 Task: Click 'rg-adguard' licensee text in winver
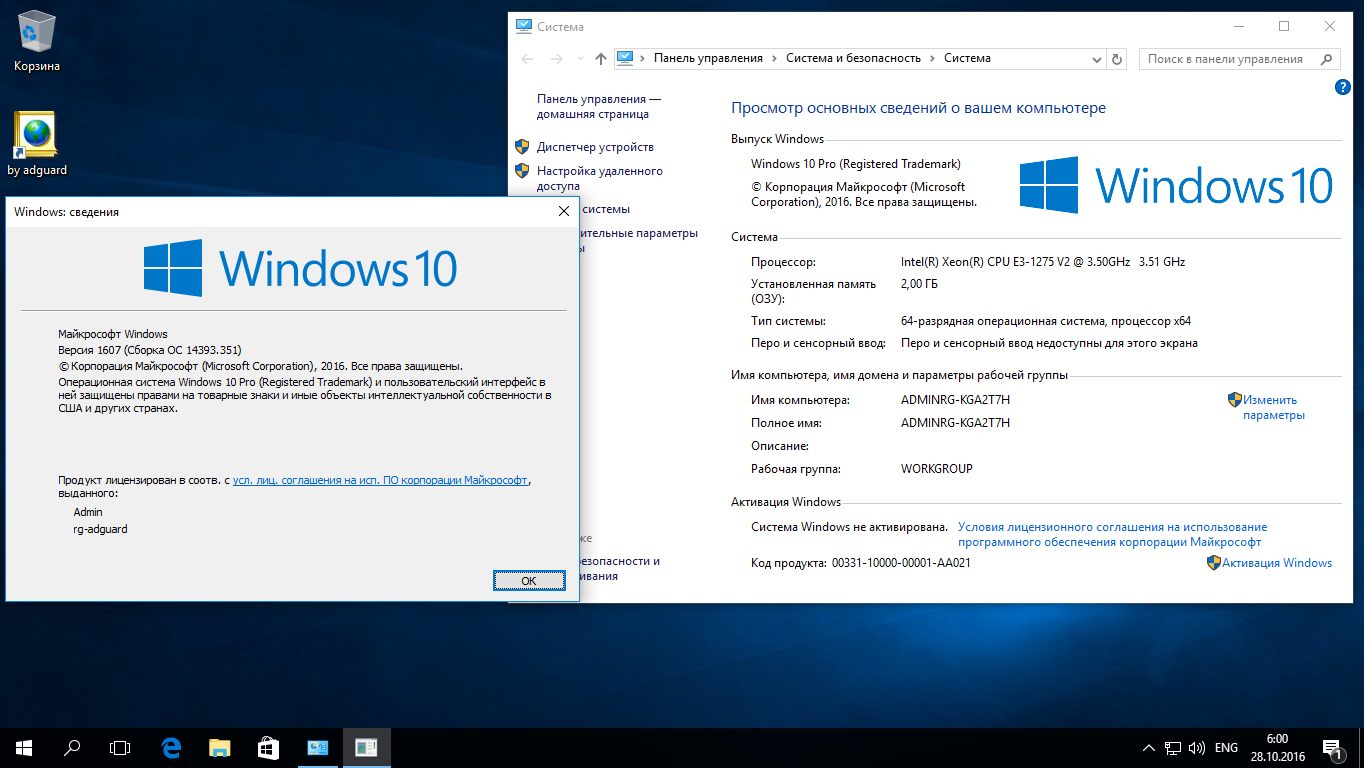pos(101,529)
